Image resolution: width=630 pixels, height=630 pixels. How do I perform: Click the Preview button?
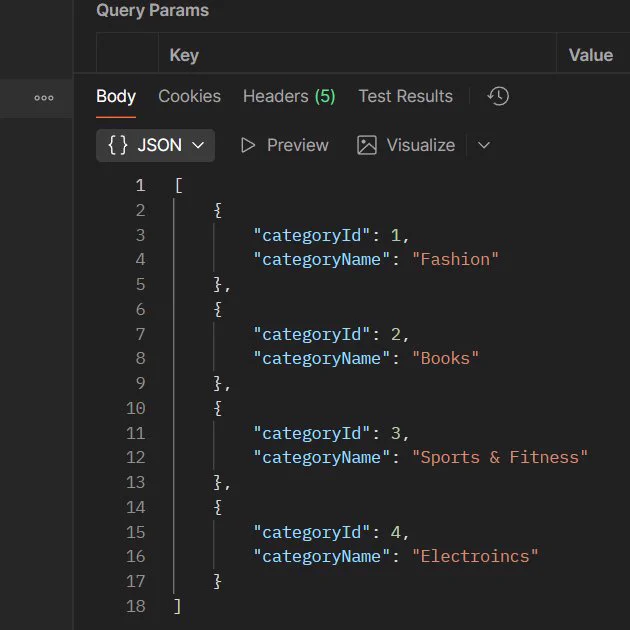(x=284, y=145)
